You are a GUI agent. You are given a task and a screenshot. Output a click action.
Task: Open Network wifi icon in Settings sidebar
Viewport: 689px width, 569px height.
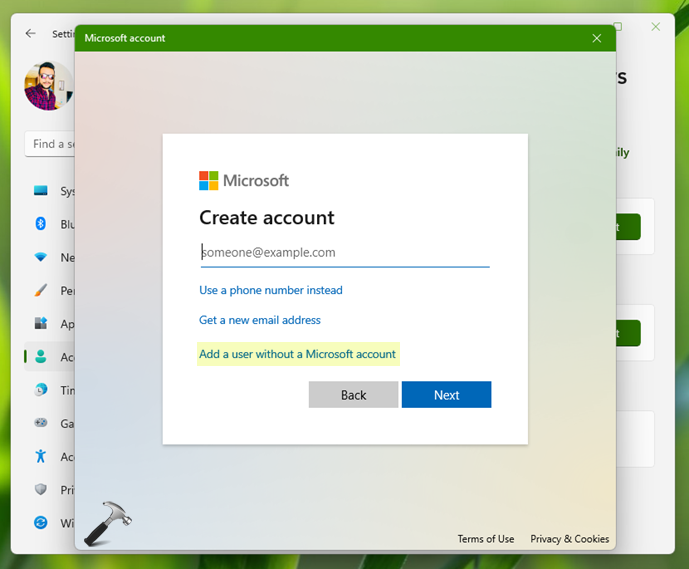(x=40, y=257)
